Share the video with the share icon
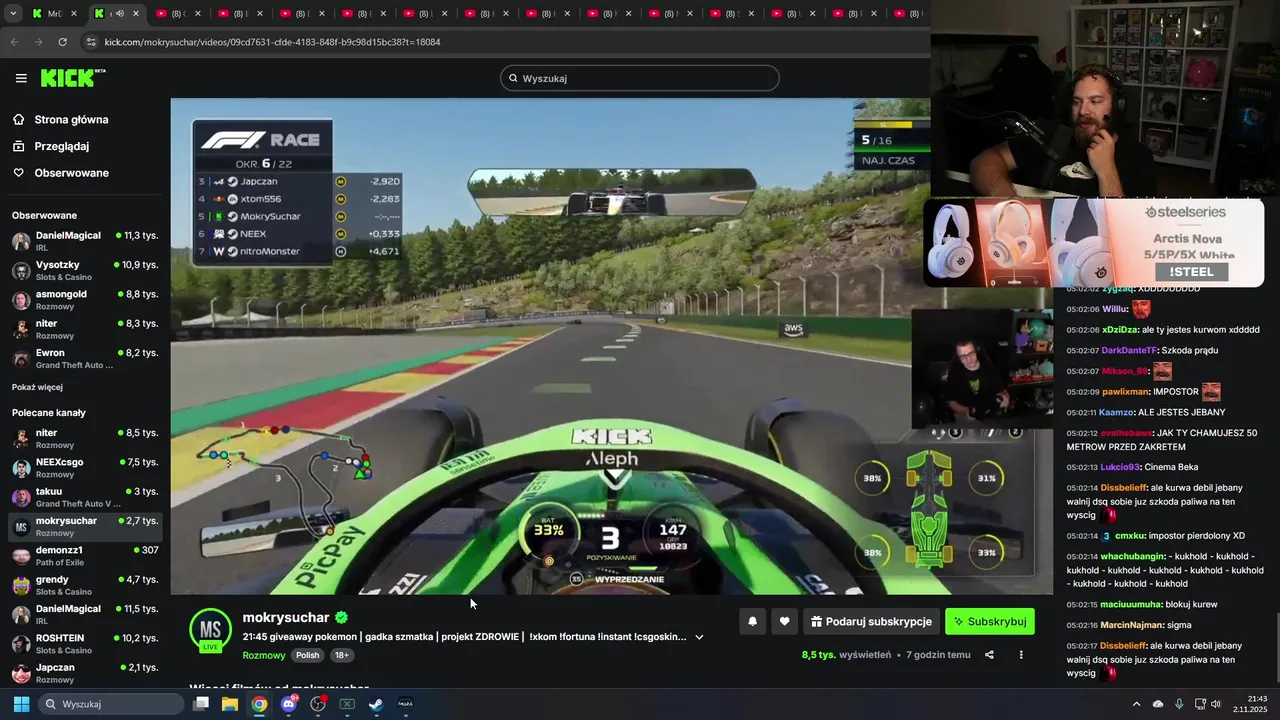 pyautogui.click(x=989, y=655)
